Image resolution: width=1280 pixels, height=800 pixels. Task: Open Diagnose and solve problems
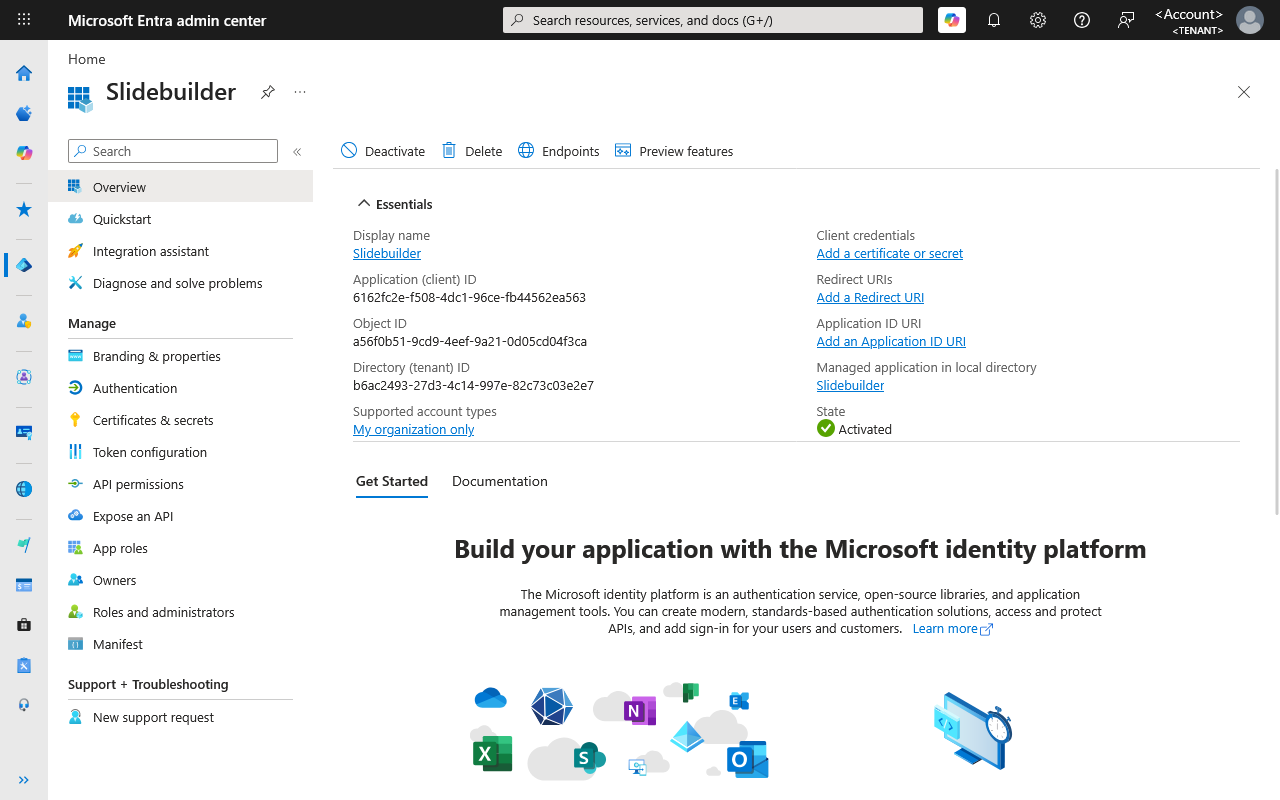[180, 283]
